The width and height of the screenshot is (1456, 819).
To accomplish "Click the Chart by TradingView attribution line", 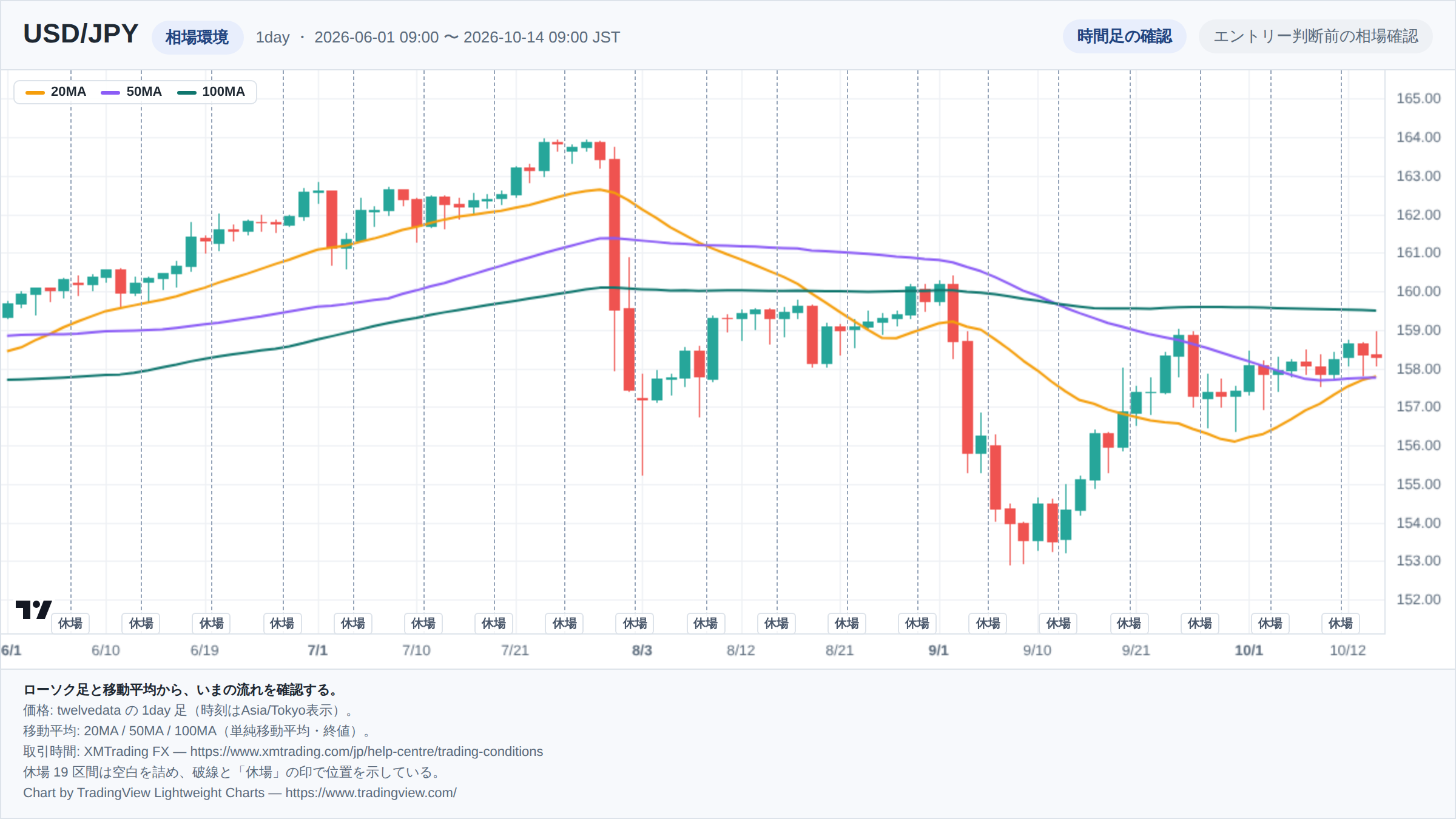I will coord(240,793).
